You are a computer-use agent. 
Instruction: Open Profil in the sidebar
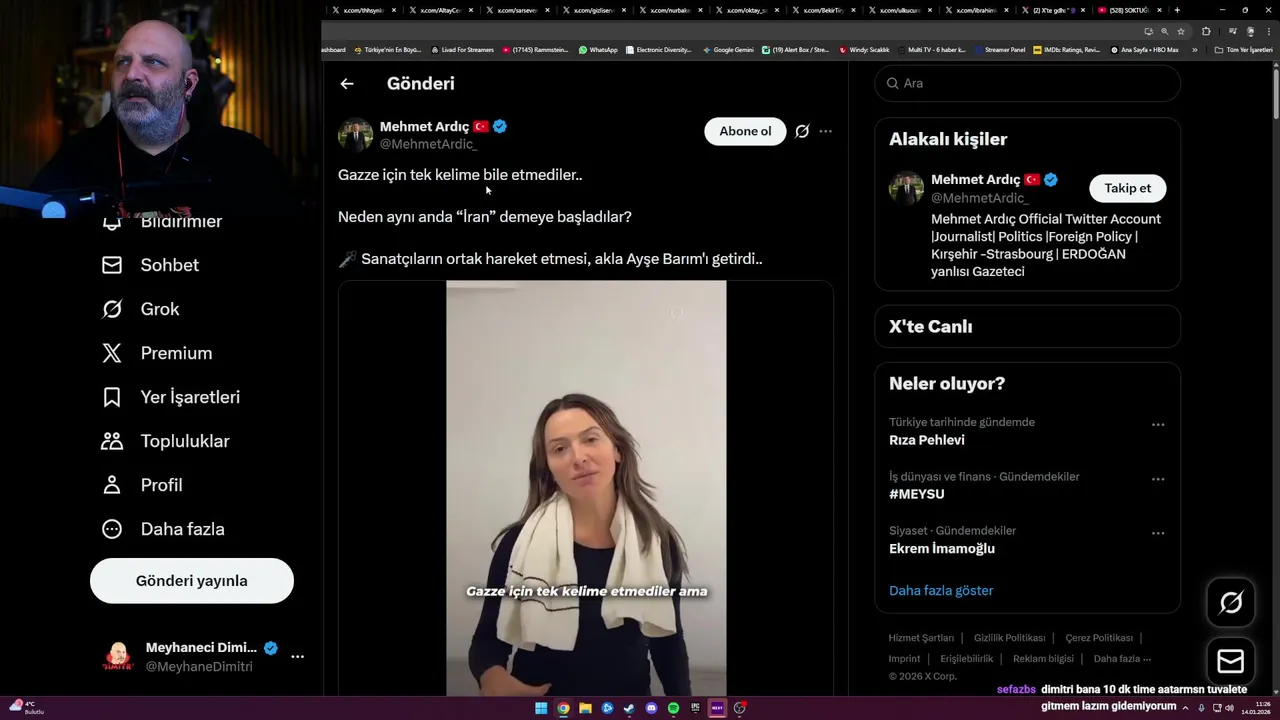pyautogui.click(x=142, y=485)
